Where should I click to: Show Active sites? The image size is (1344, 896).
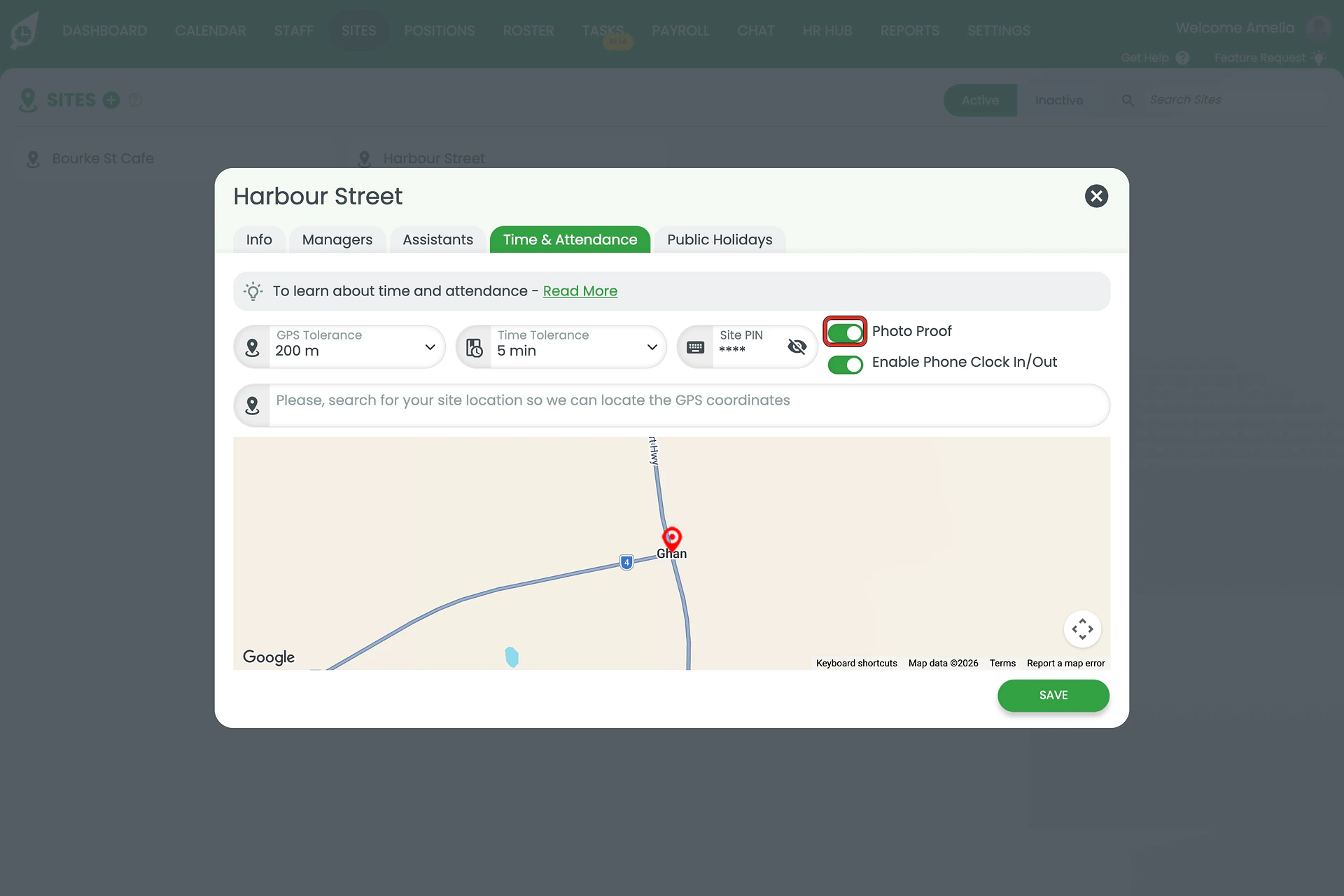(980, 100)
